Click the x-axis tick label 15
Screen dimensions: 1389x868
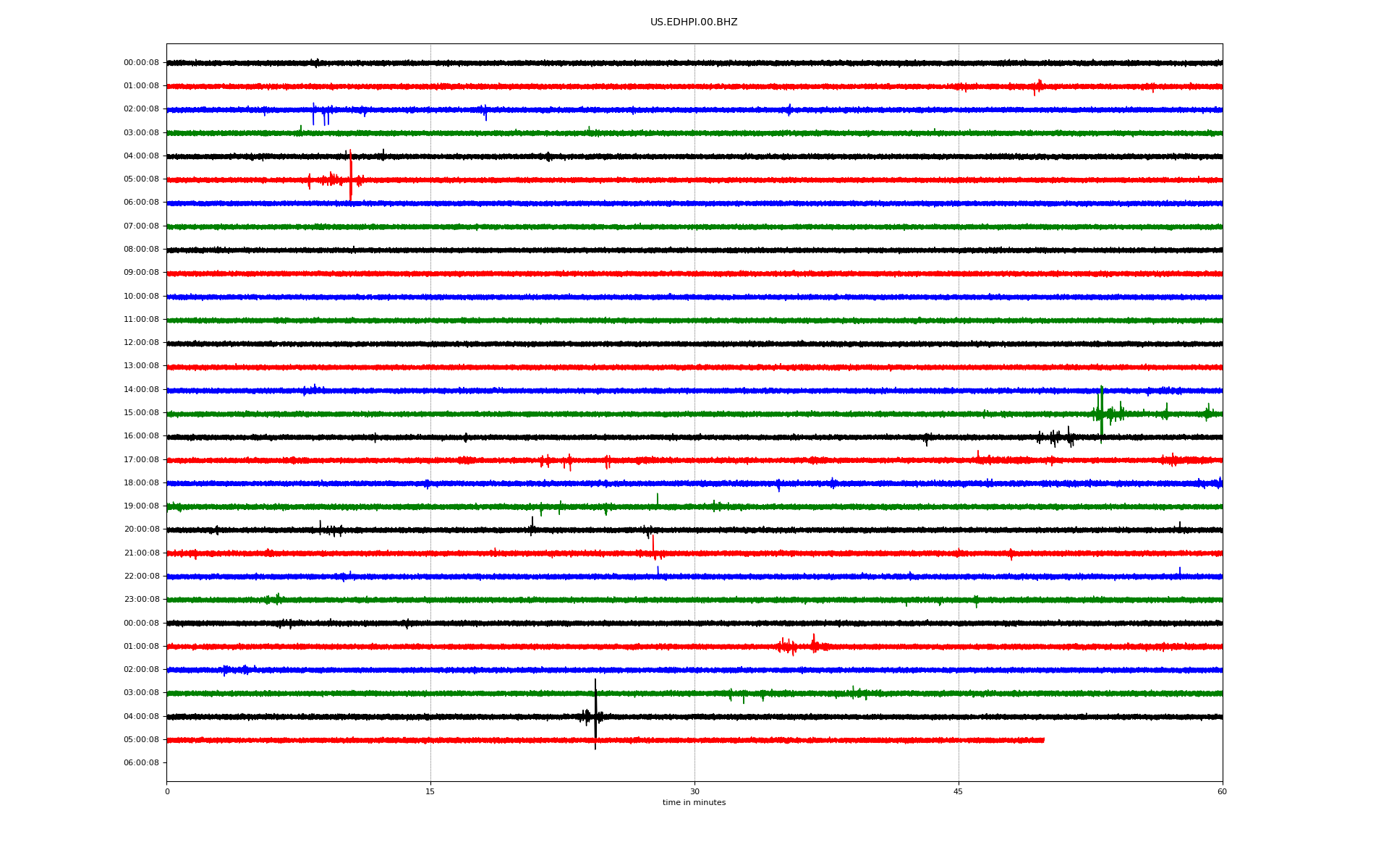(430, 791)
